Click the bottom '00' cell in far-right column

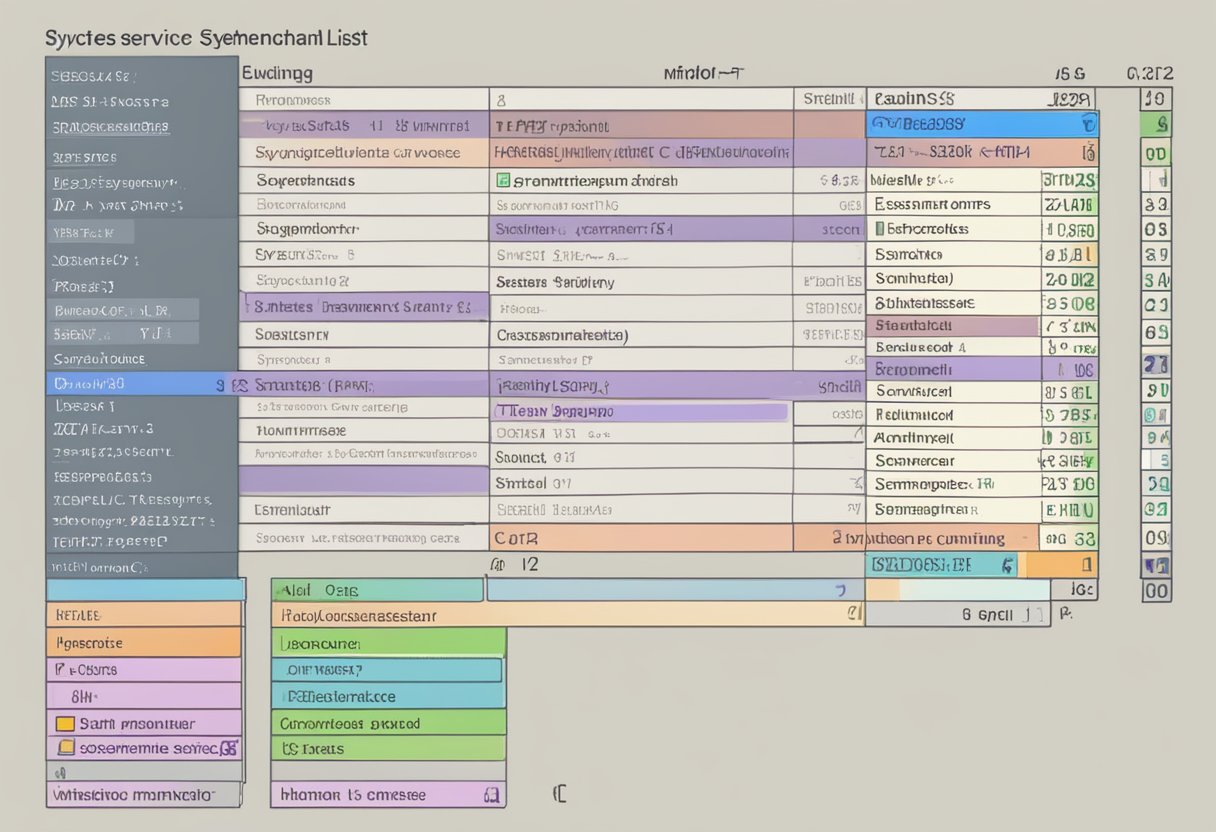click(1156, 590)
